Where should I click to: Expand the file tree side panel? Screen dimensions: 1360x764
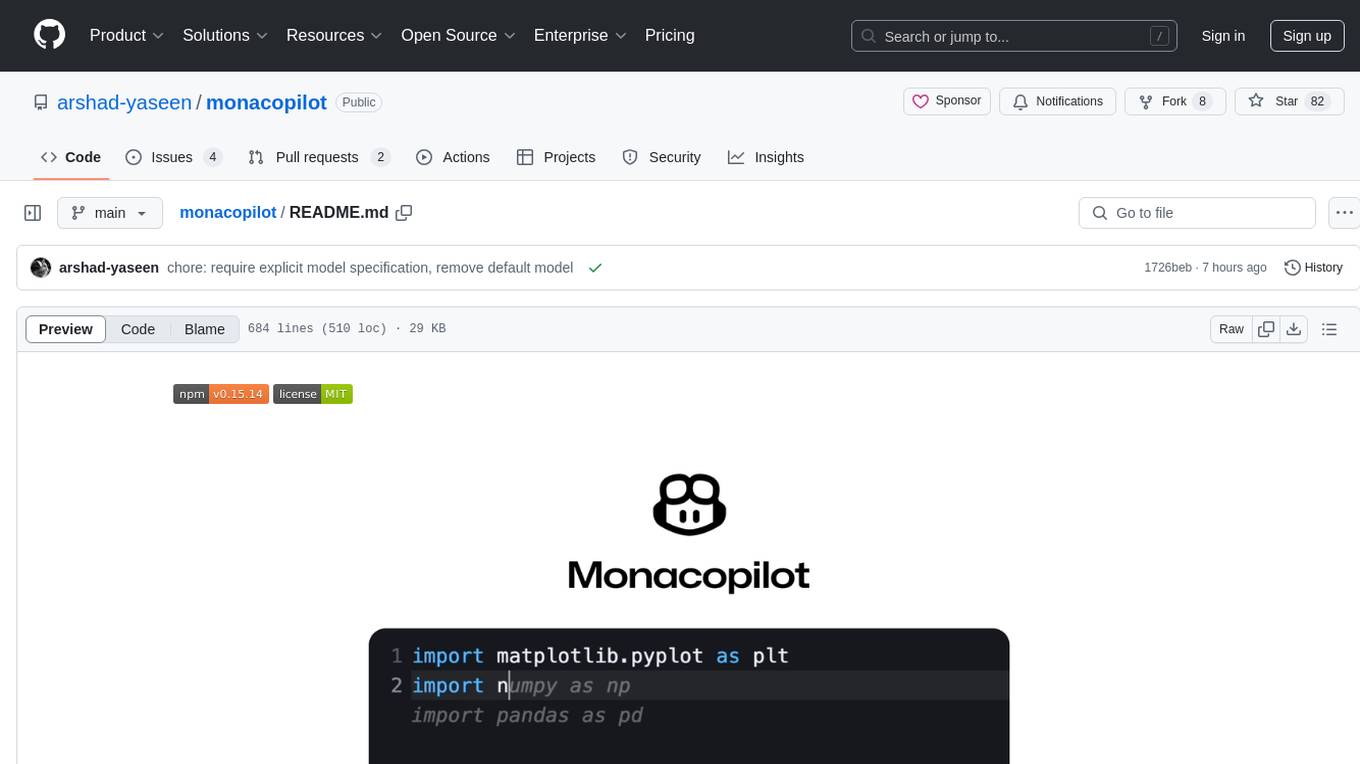[x=33, y=213]
